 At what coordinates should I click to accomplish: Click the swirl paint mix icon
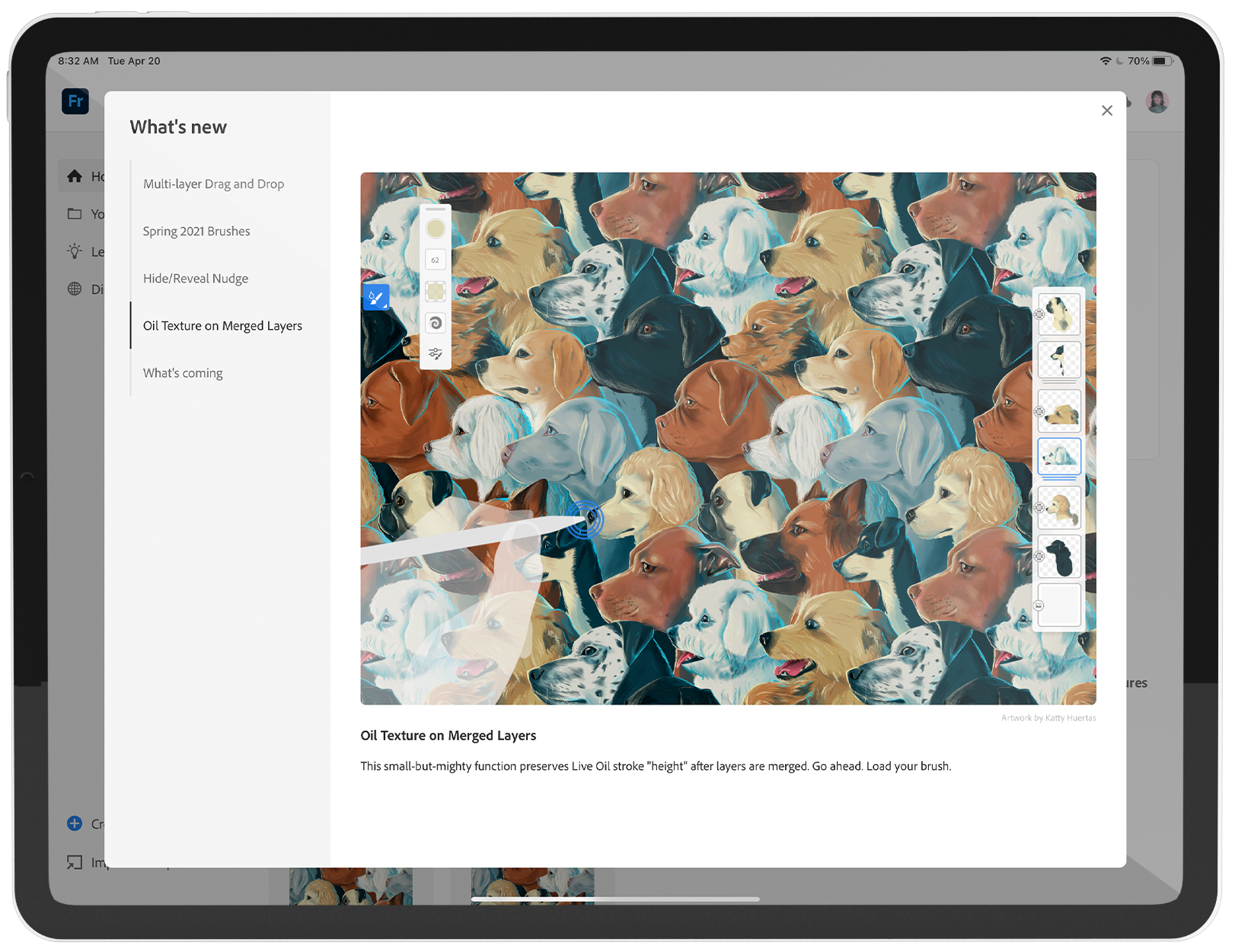[x=436, y=323]
